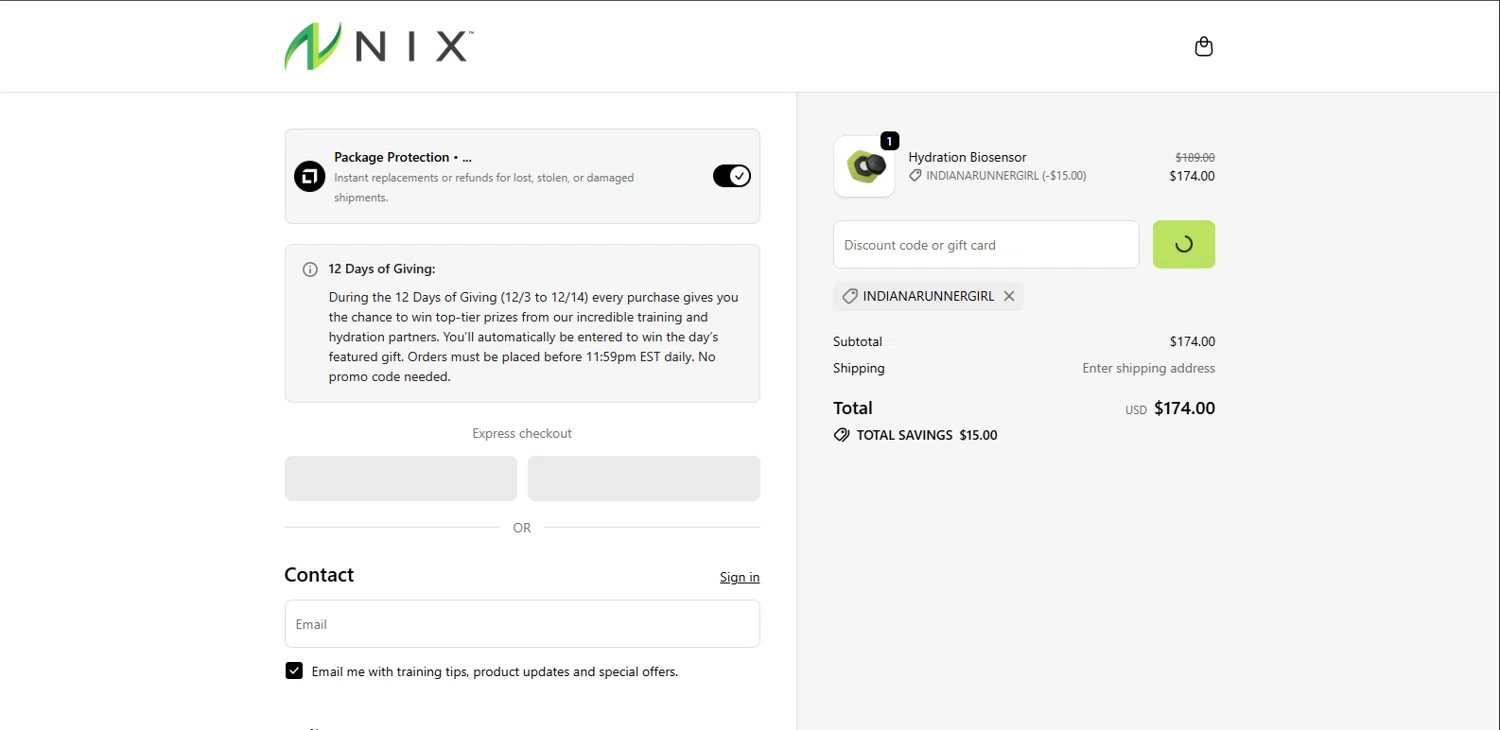Image resolution: width=1500 pixels, height=730 pixels.
Task: Click the Package Protection title text
Action: 403,157
